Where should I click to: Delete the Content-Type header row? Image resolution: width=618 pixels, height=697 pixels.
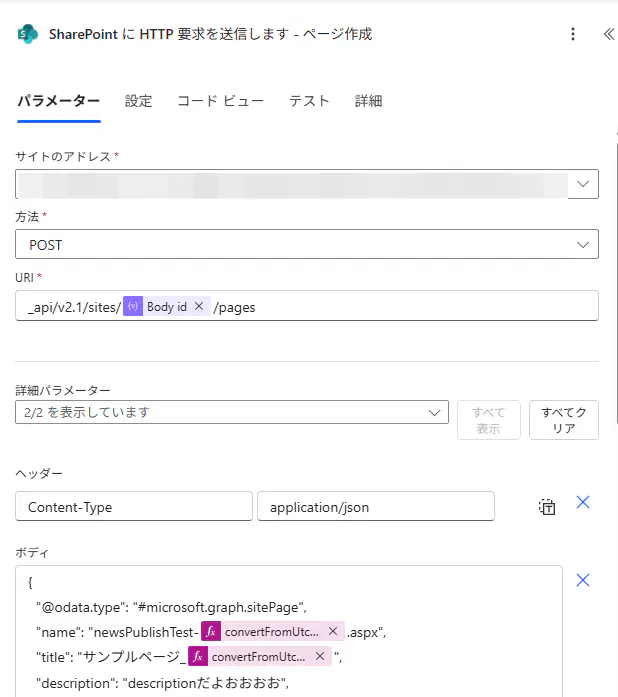tap(583, 502)
